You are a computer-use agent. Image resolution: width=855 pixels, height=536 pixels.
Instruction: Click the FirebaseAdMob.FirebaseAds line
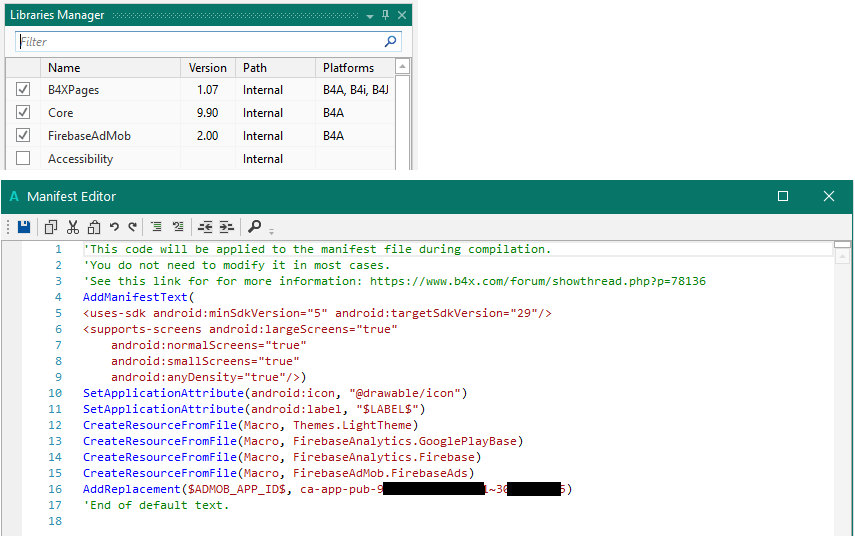tap(279, 473)
